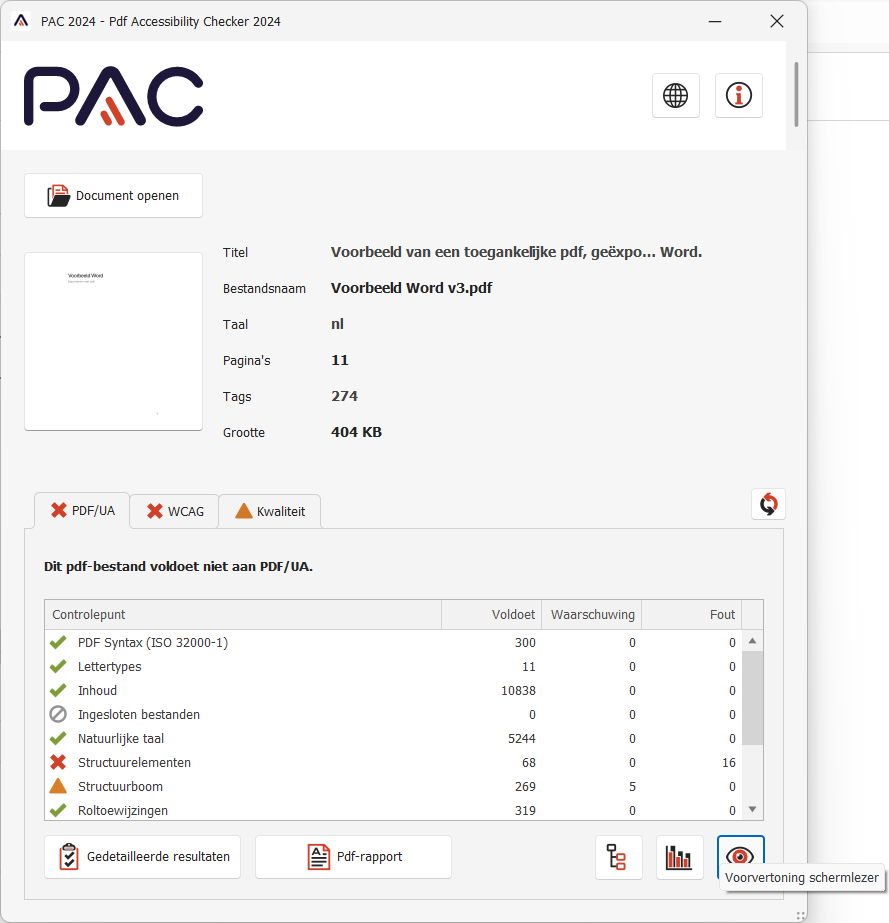The width and height of the screenshot is (889, 923).
Task: Click the Tags value 274
Action: (x=344, y=396)
